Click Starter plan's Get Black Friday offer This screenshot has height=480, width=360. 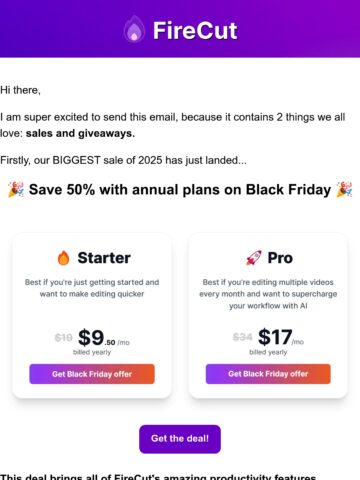pyautogui.click(x=92, y=374)
